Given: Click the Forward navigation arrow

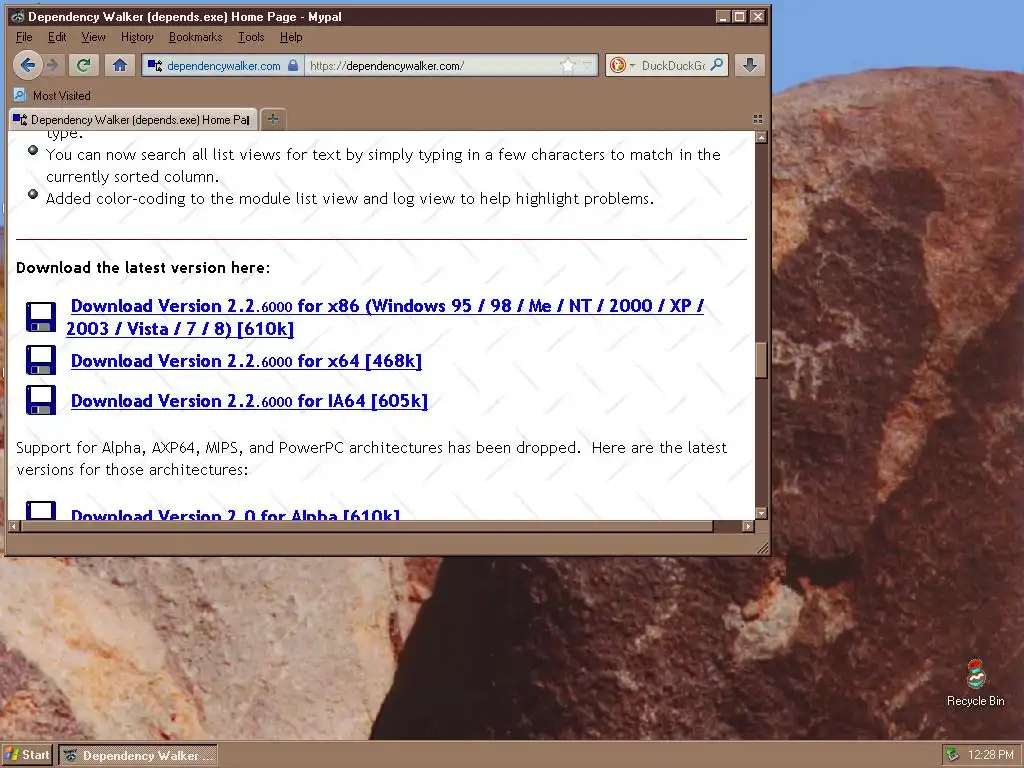Looking at the screenshot, I should (54, 65).
